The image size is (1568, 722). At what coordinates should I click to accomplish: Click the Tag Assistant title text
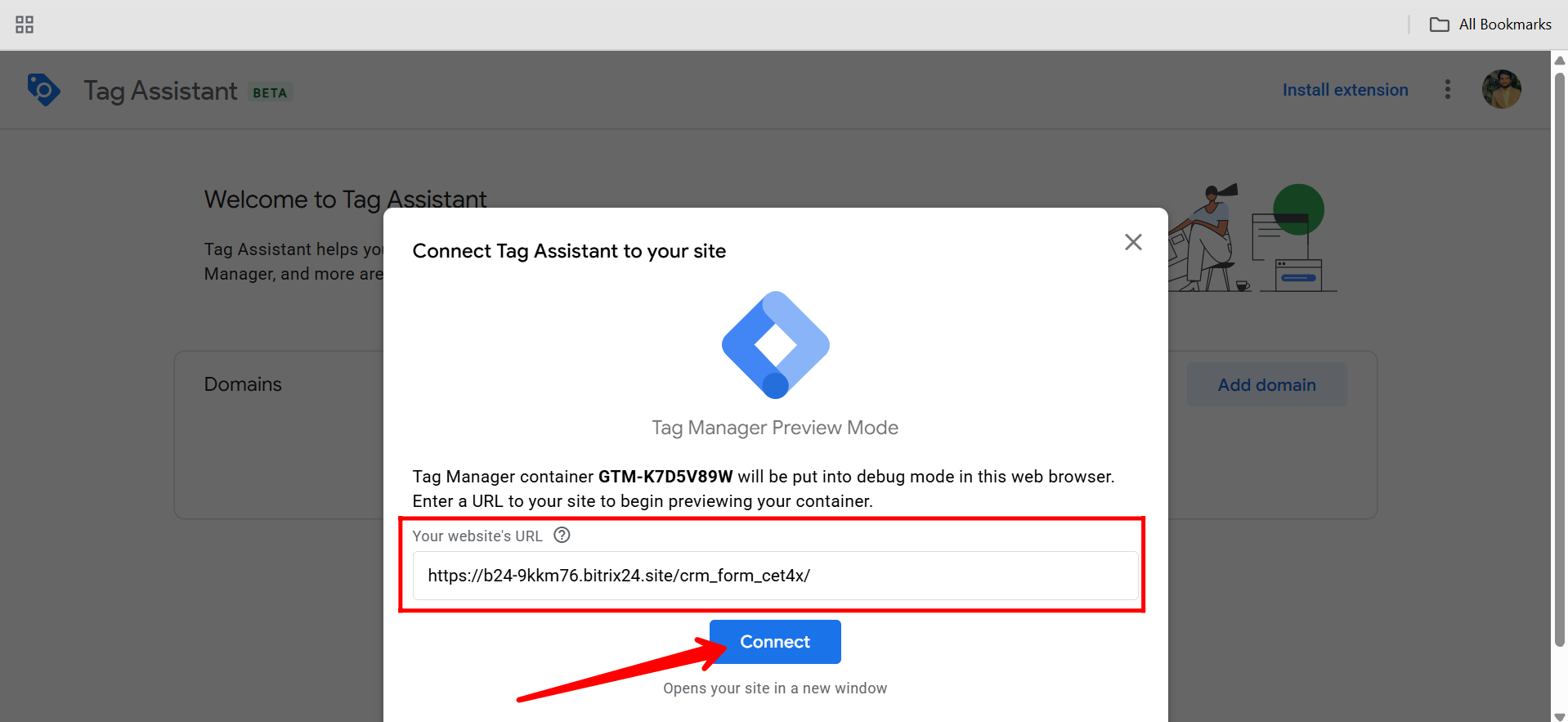160,91
